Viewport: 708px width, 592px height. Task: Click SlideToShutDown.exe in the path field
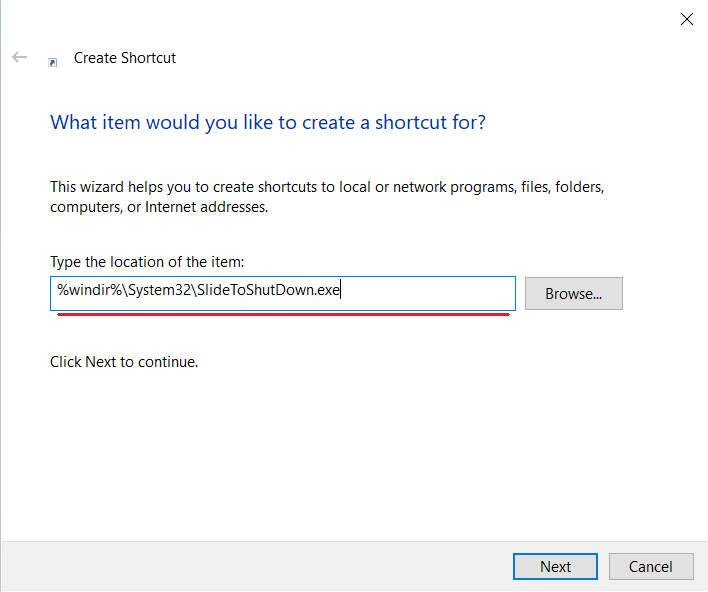(x=268, y=293)
